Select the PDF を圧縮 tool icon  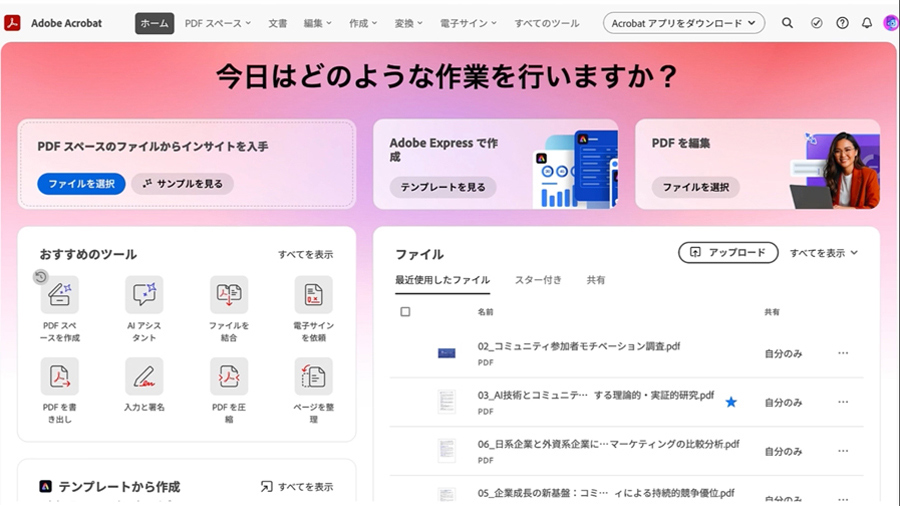point(229,376)
